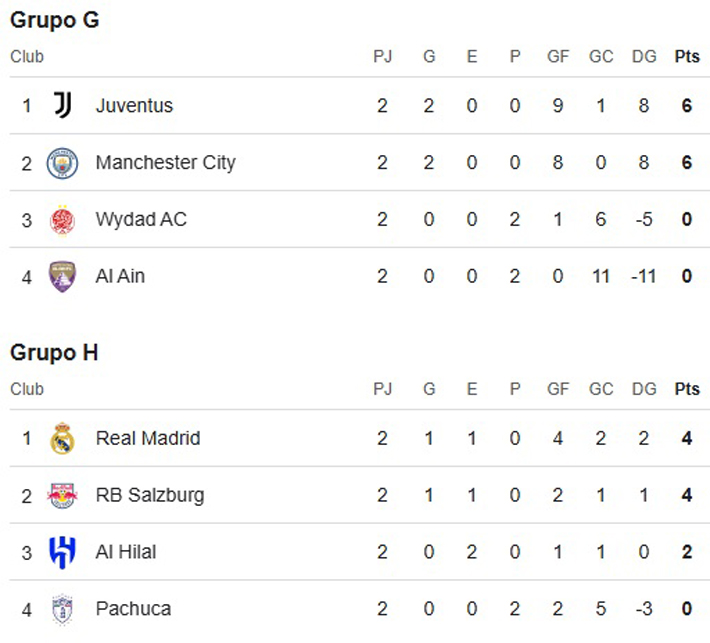Click the Manchester City crest icon
Screen dimensions: 710x643
point(62,163)
